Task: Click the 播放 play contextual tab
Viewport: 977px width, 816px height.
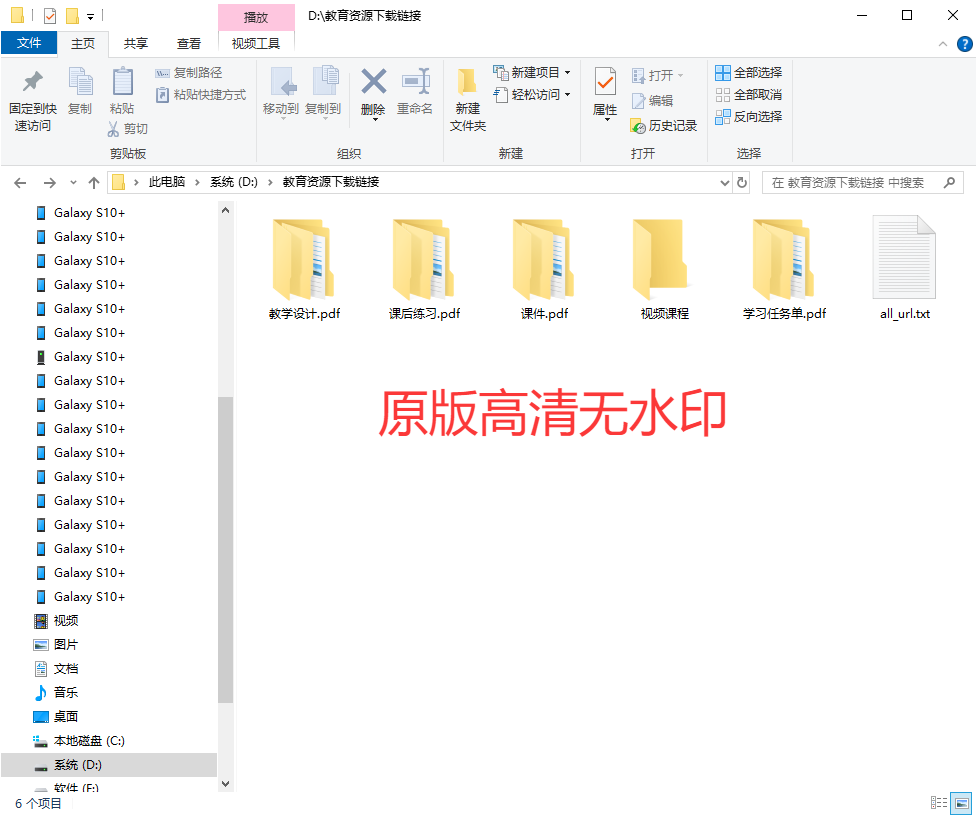Action: point(256,17)
